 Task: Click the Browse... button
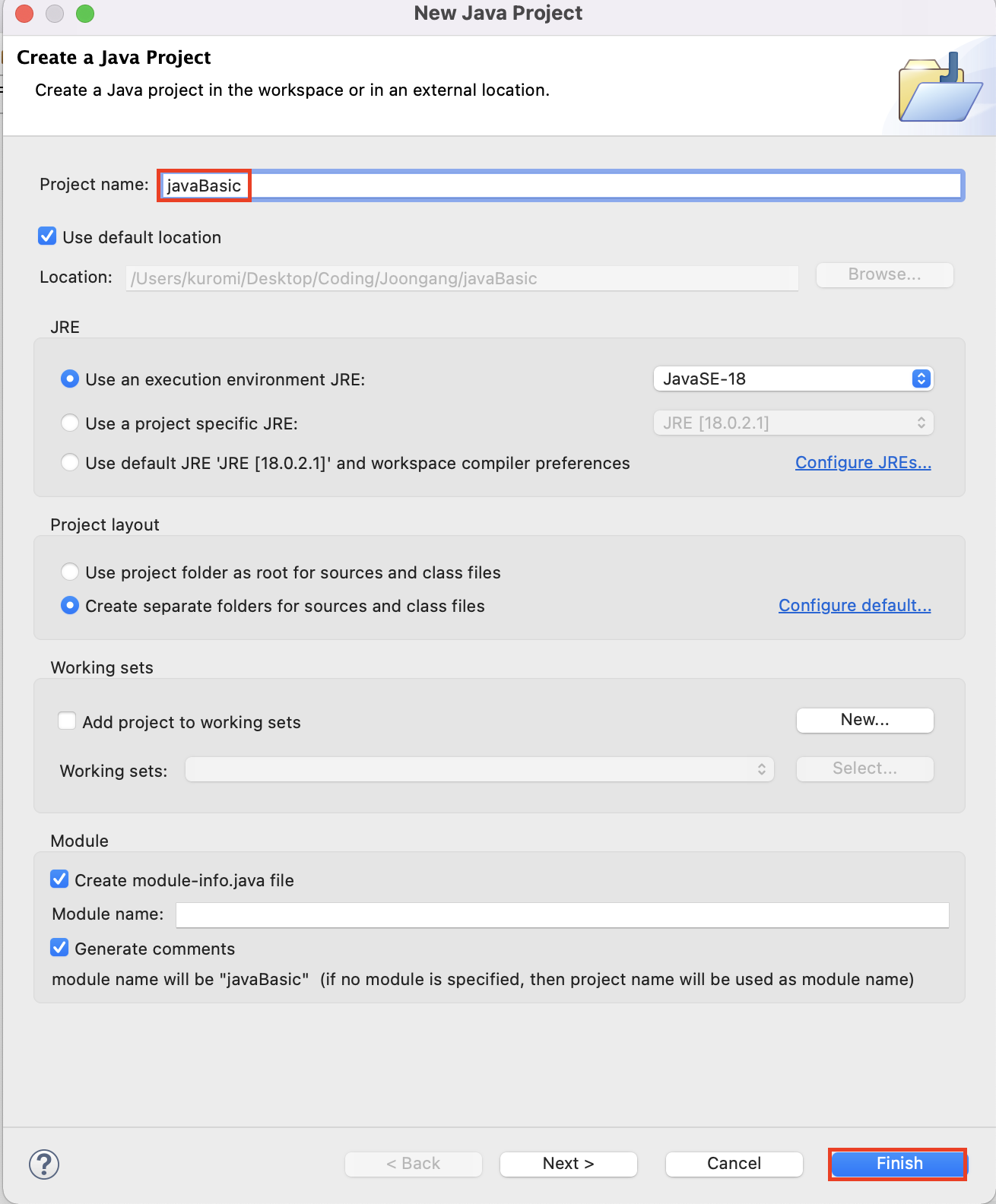[884, 274]
